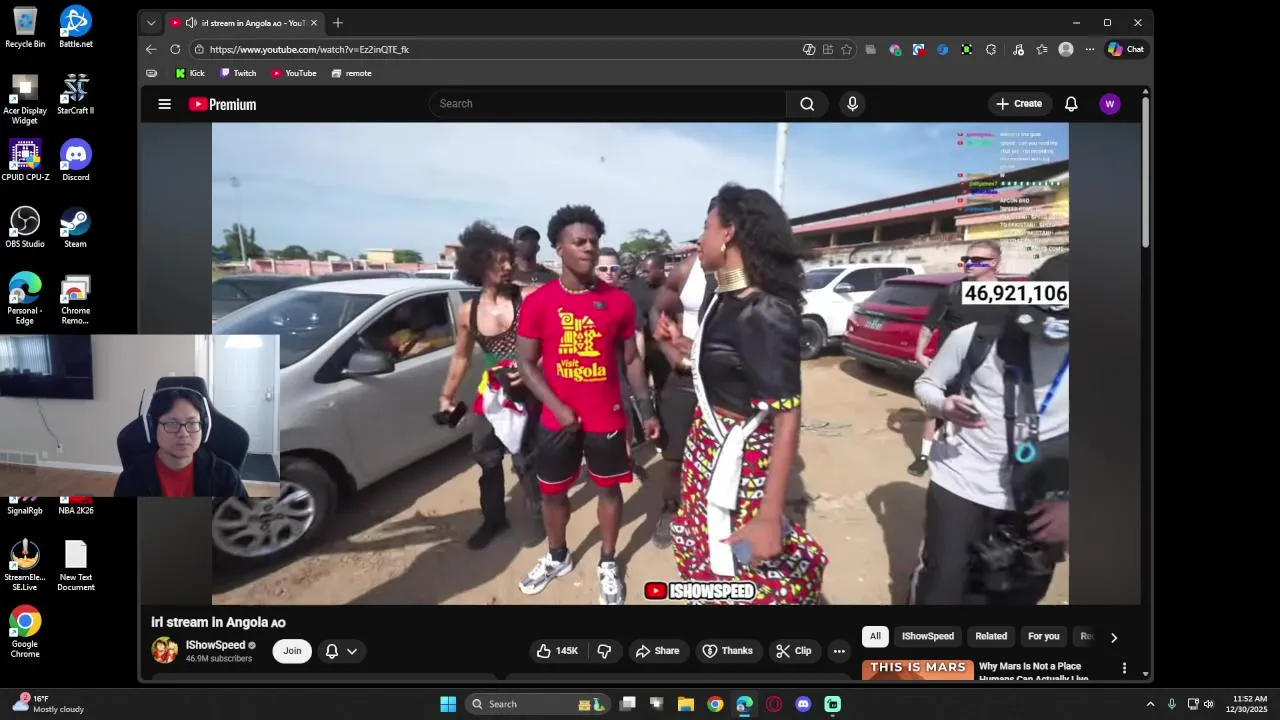
Task: Open CPUID CPU-Z desktop shortcut
Action: pyautogui.click(x=25, y=160)
